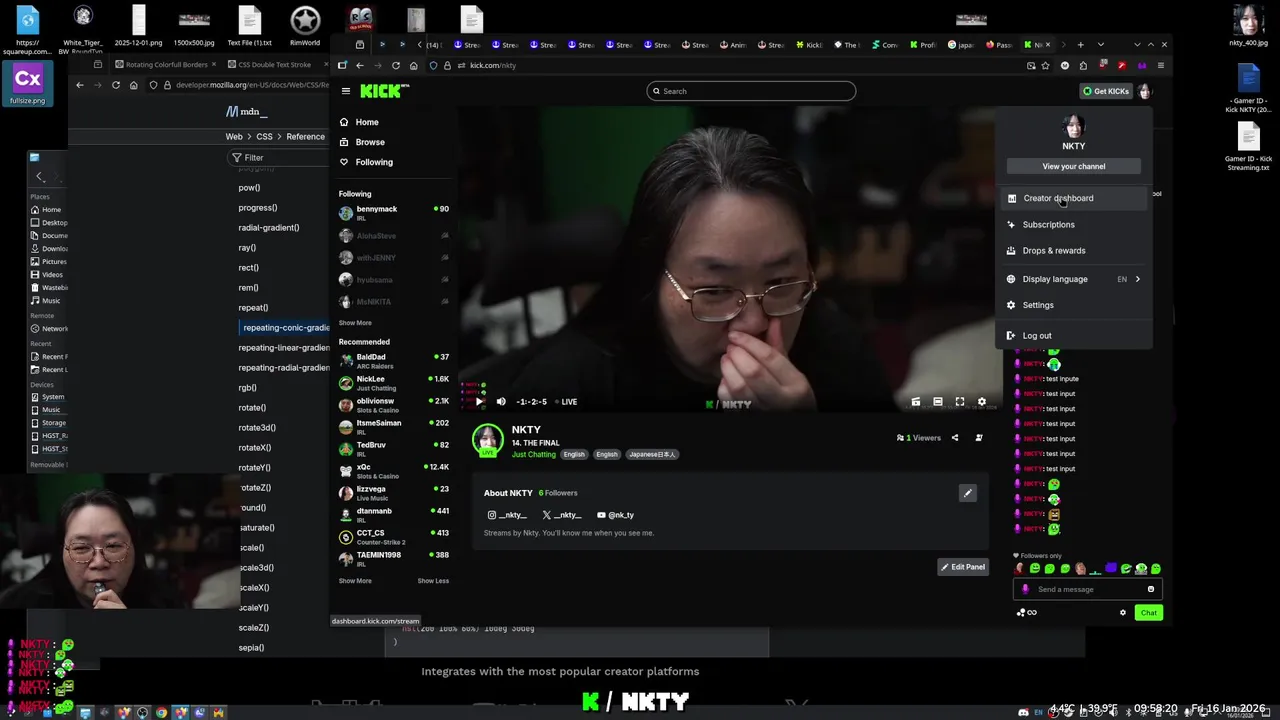
Task: Click Japanese日本人 stream tag
Action: 652,455
